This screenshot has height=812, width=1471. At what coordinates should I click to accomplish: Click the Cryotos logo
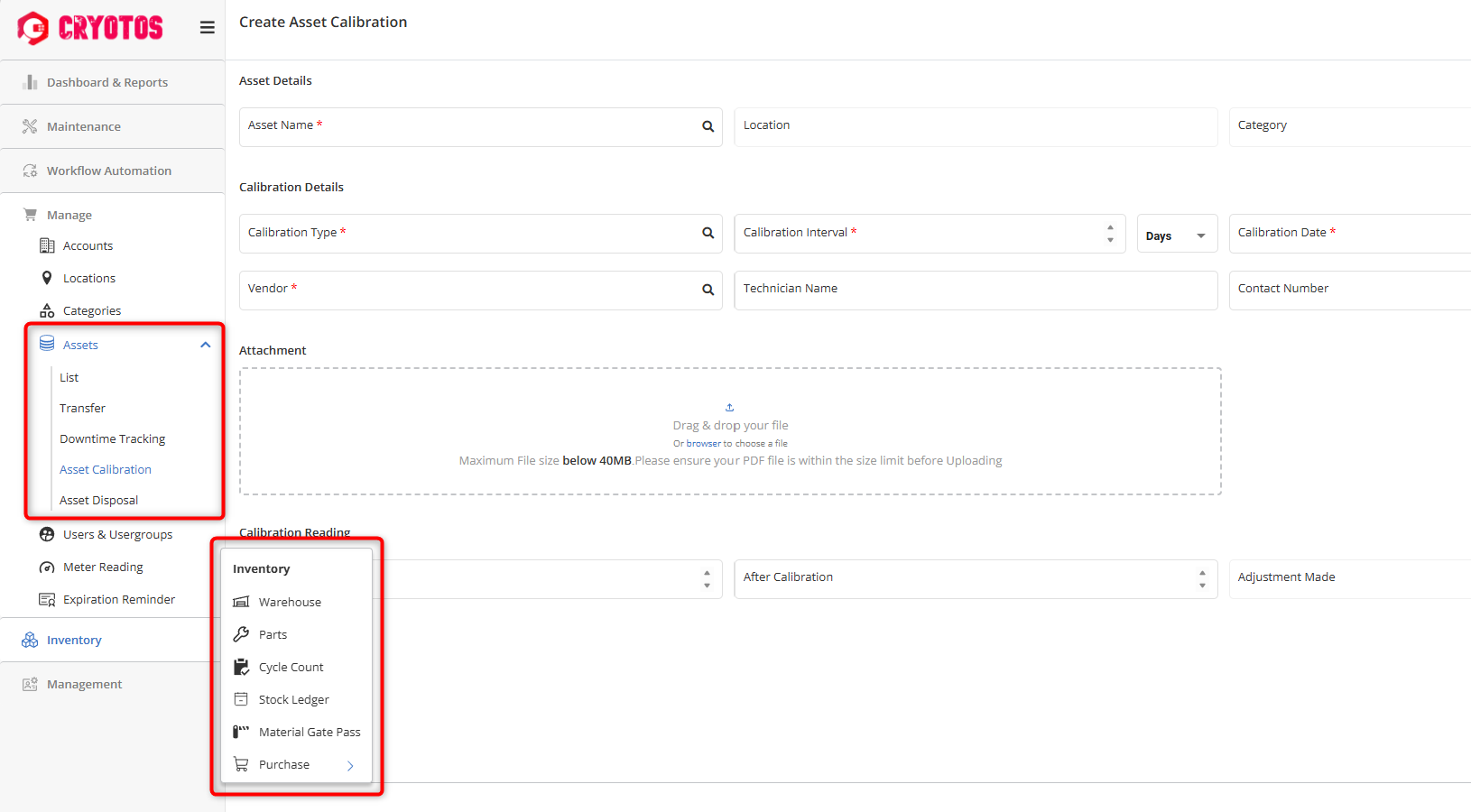(x=90, y=28)
